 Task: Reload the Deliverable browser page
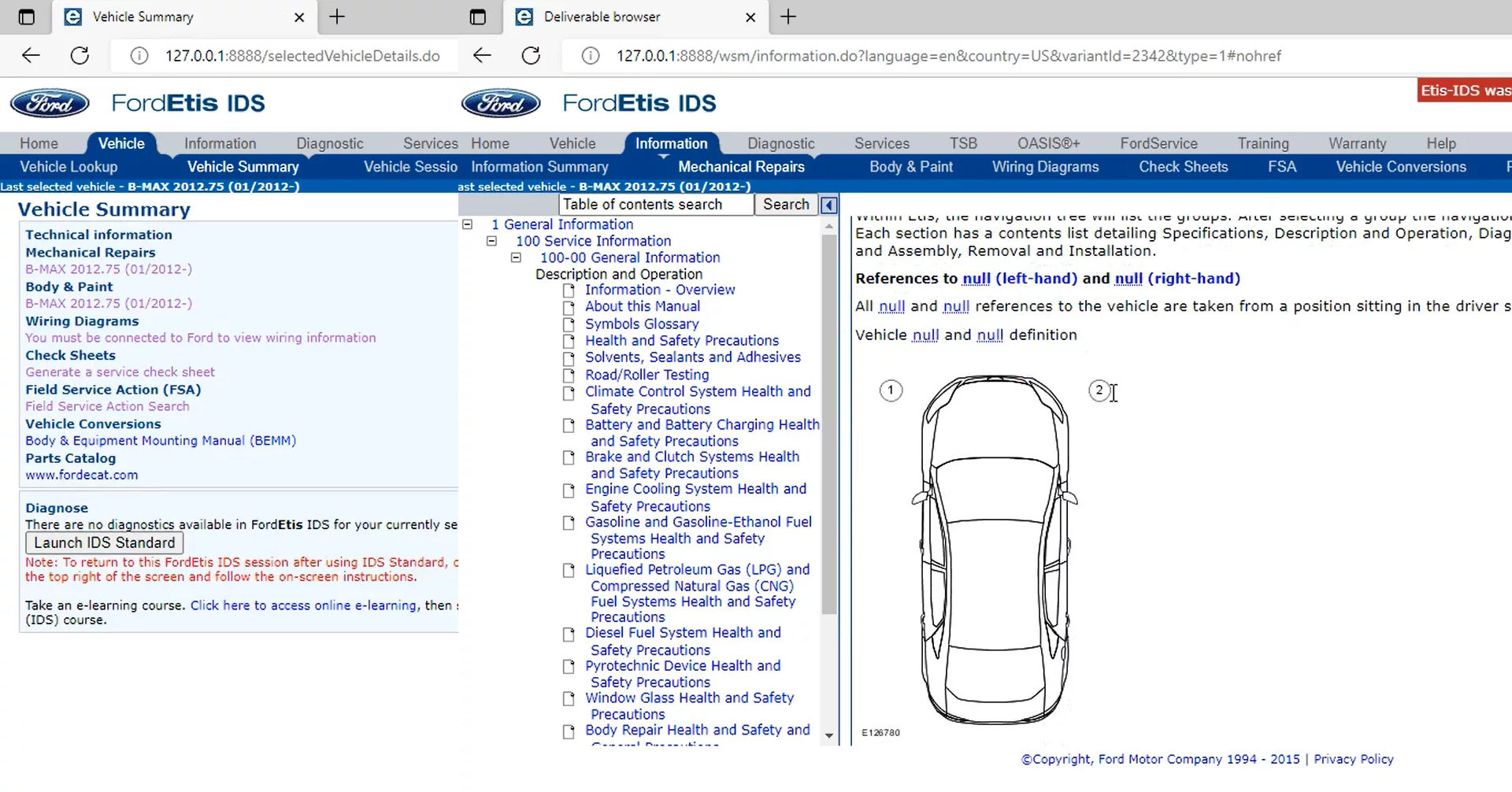tap(532, 56)
